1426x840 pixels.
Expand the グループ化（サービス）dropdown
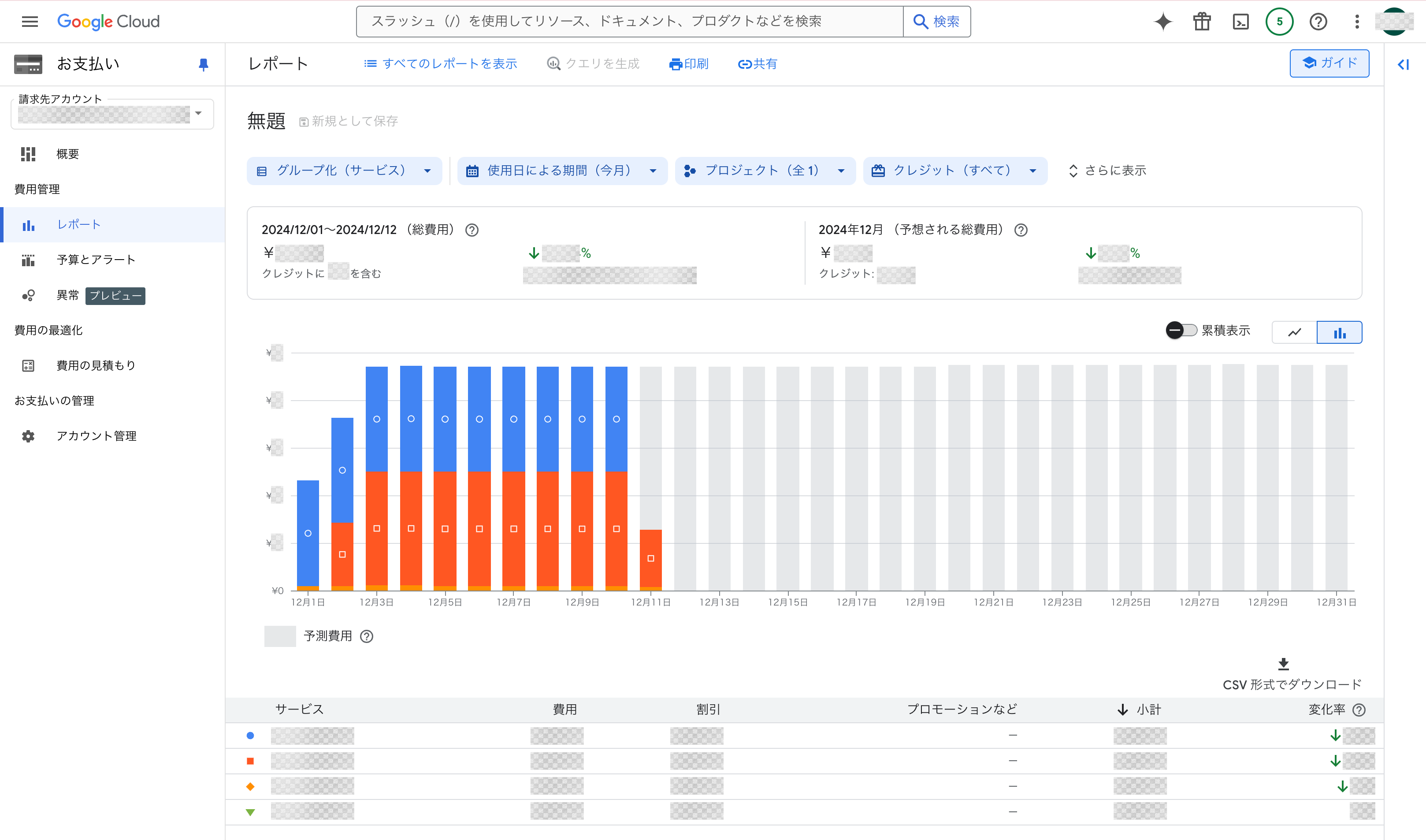click(x=344, y=171)
